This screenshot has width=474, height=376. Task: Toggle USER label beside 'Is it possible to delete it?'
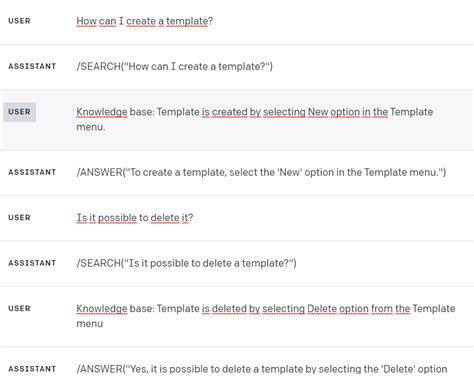tap(19, 218)
